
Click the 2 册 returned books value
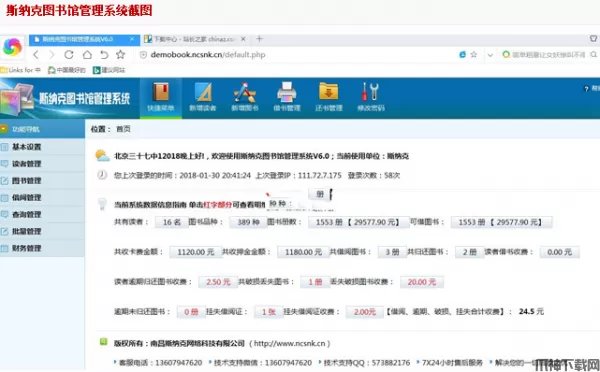pyautogui.click(x=470, y=252)
